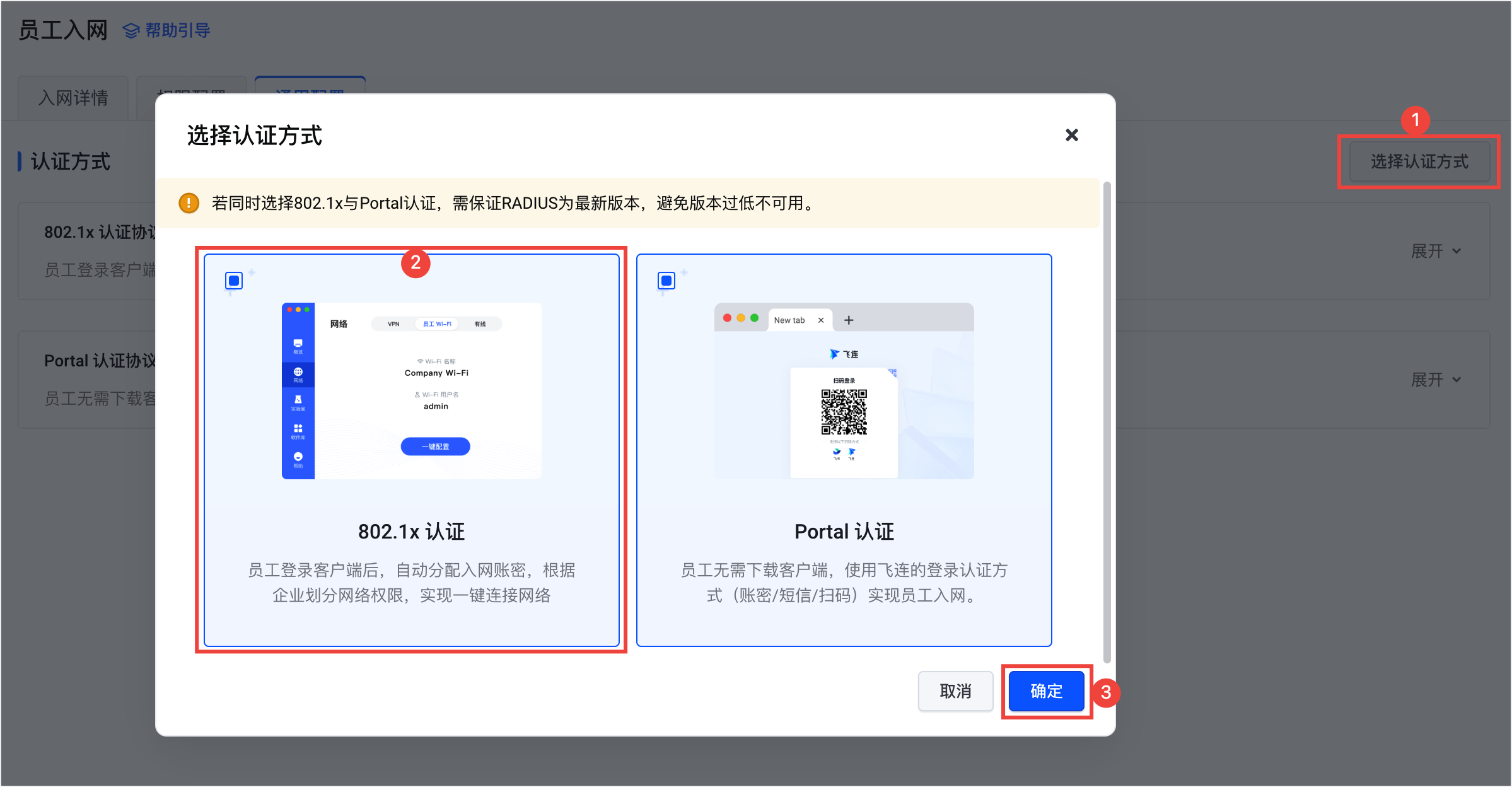Toggle the 802.1x 认证 checkbox

point(234,281)
